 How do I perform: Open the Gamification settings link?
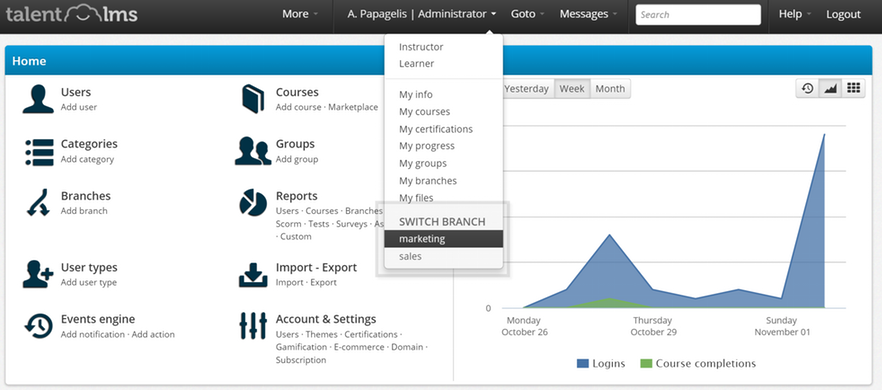[301, 347]
